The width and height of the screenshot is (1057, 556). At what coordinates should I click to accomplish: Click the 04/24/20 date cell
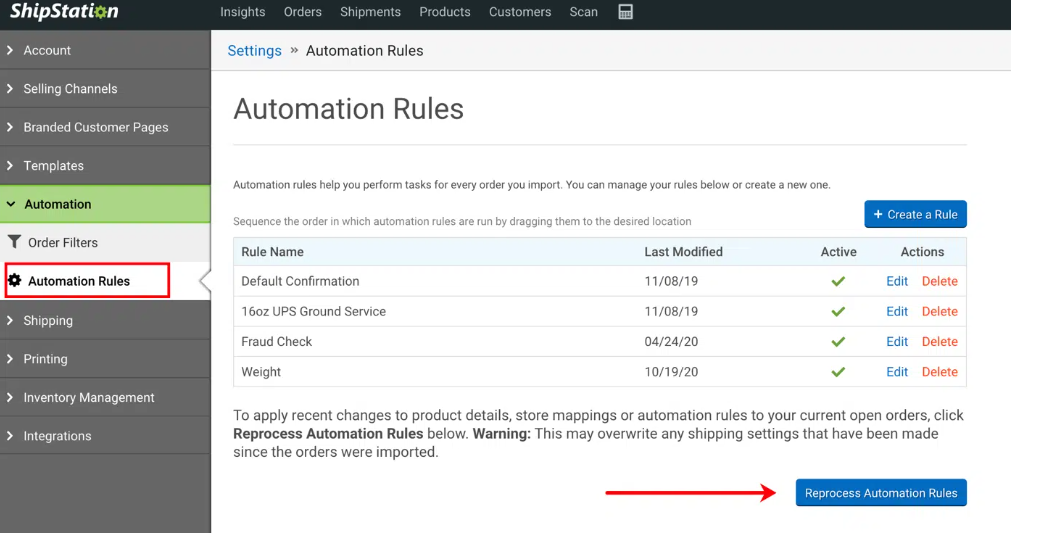[x=671, y=342]
